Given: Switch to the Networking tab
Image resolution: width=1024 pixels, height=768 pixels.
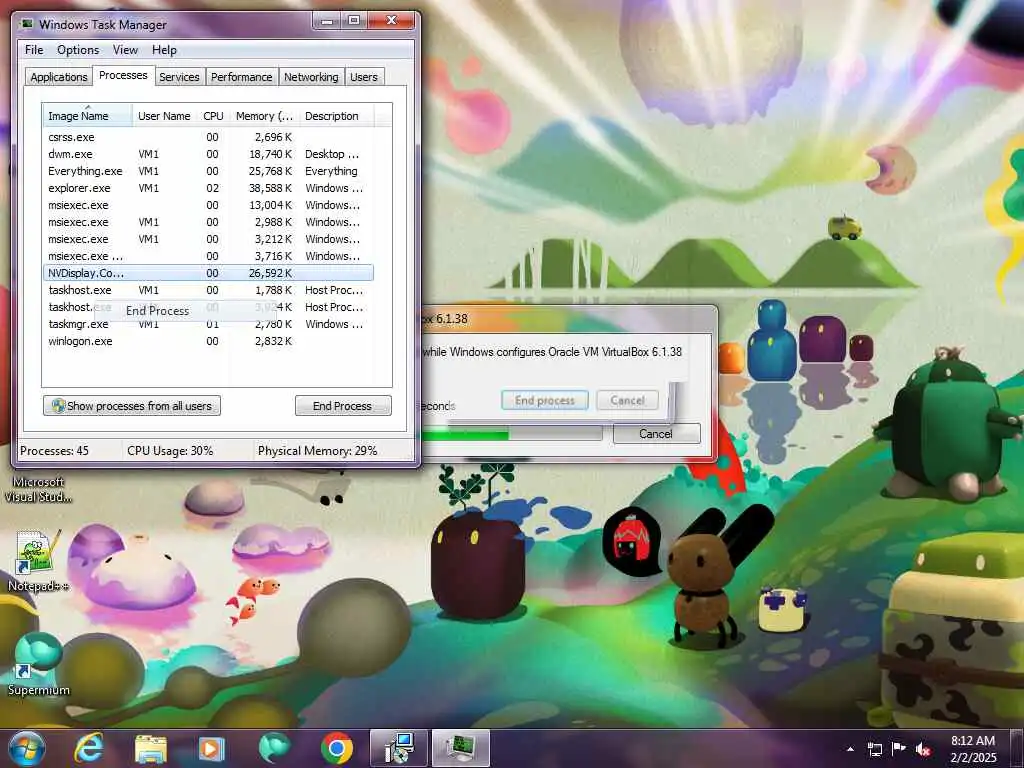Looking at the screenshot, I should coord(311,76).
